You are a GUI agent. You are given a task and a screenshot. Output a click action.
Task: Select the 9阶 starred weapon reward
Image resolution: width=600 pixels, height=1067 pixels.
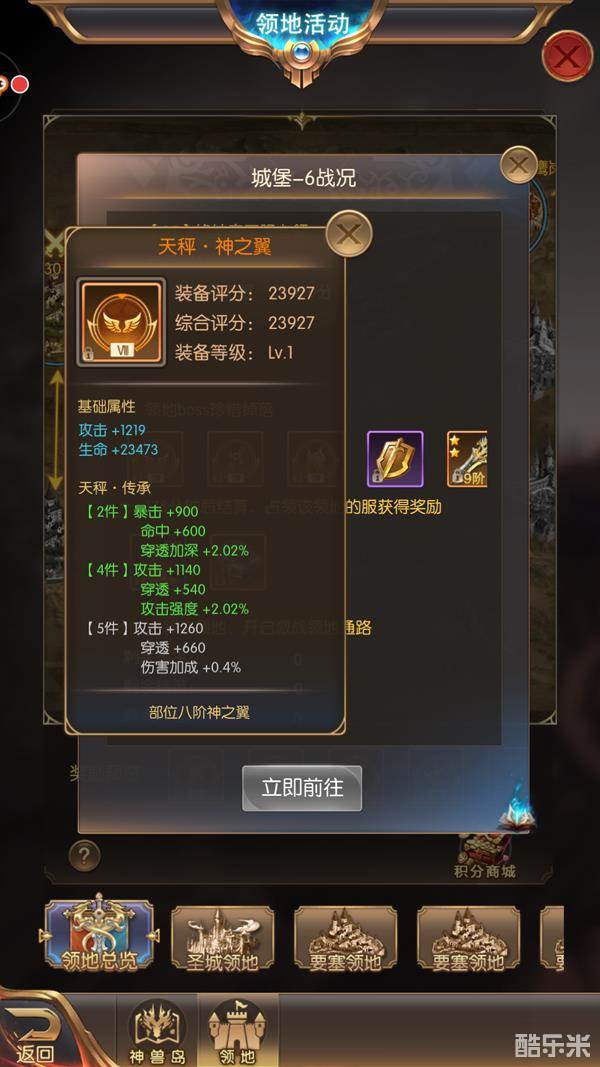point(467,459)
